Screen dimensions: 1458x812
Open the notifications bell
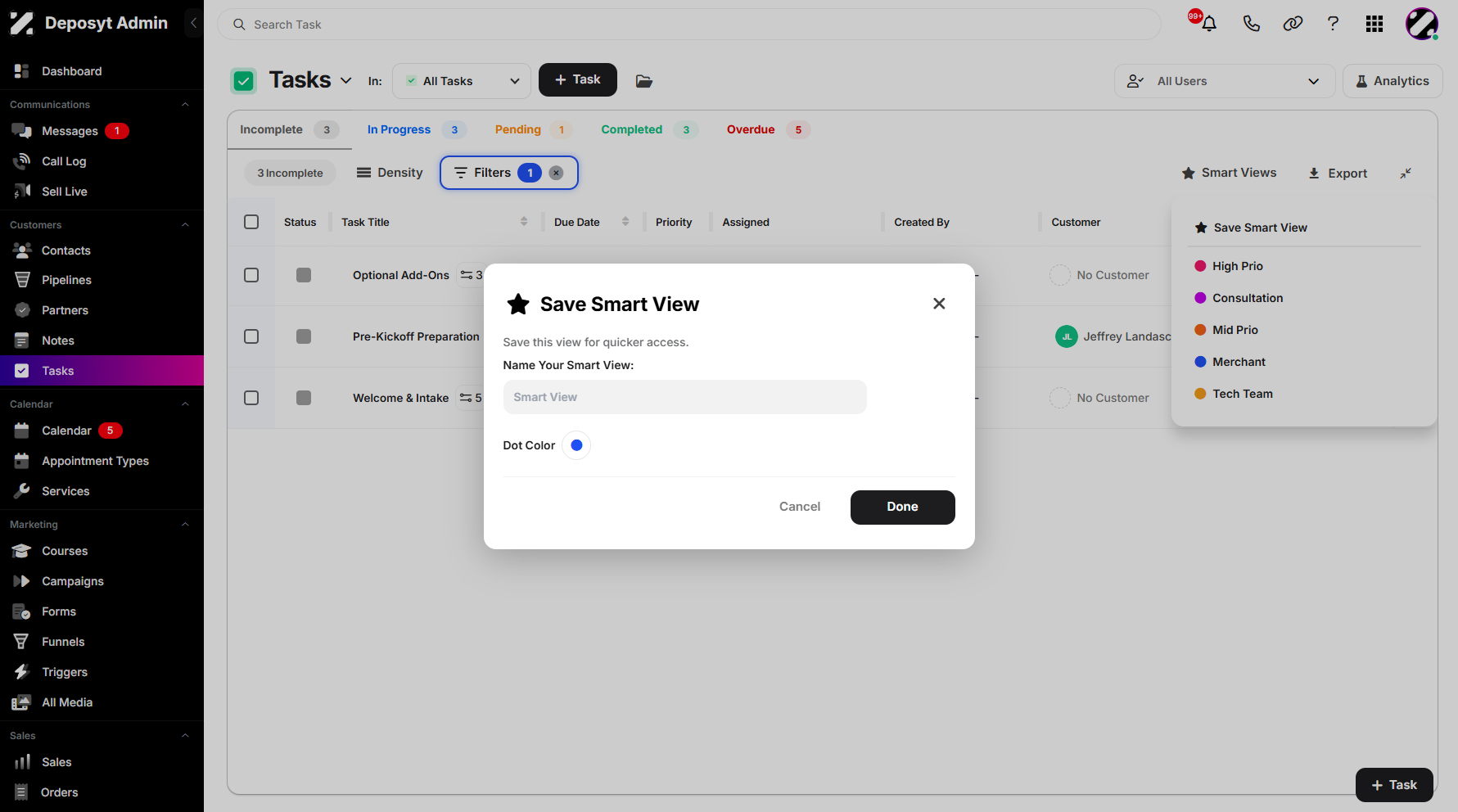pyautogui.click(x=1208, y=24)
